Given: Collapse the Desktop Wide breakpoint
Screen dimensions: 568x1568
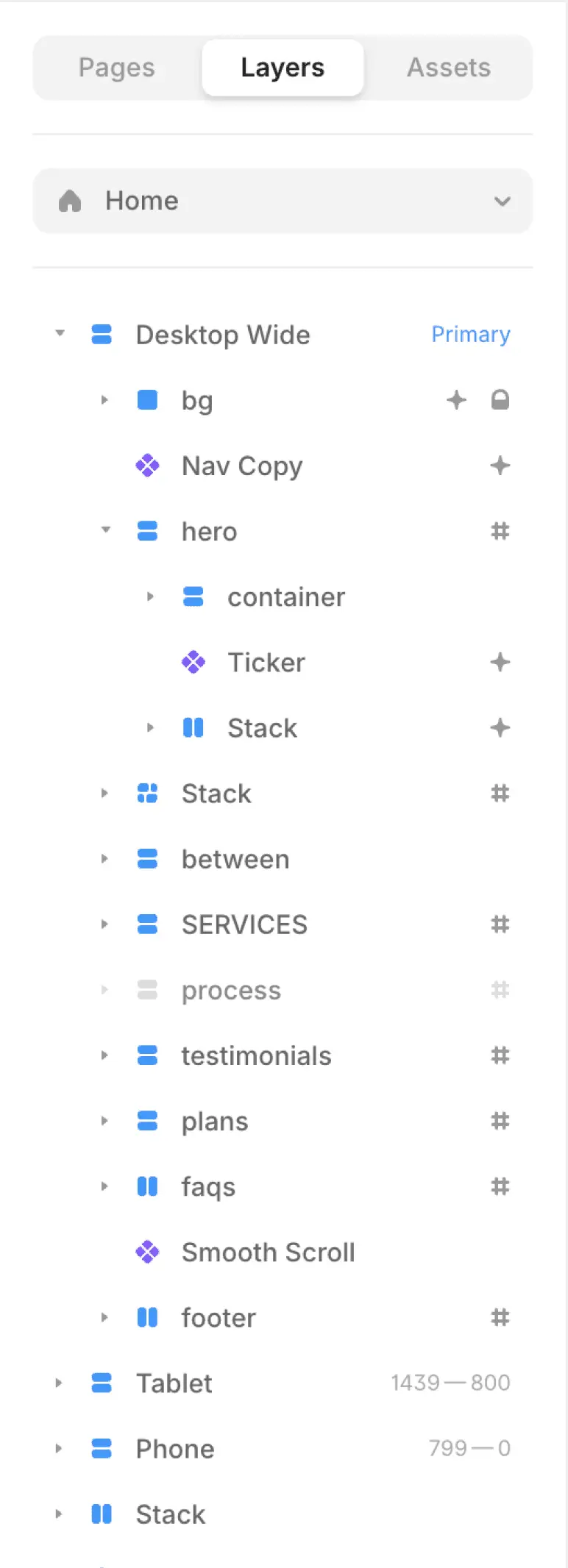Looking at the screenshot, I should [x=60, y=333].
